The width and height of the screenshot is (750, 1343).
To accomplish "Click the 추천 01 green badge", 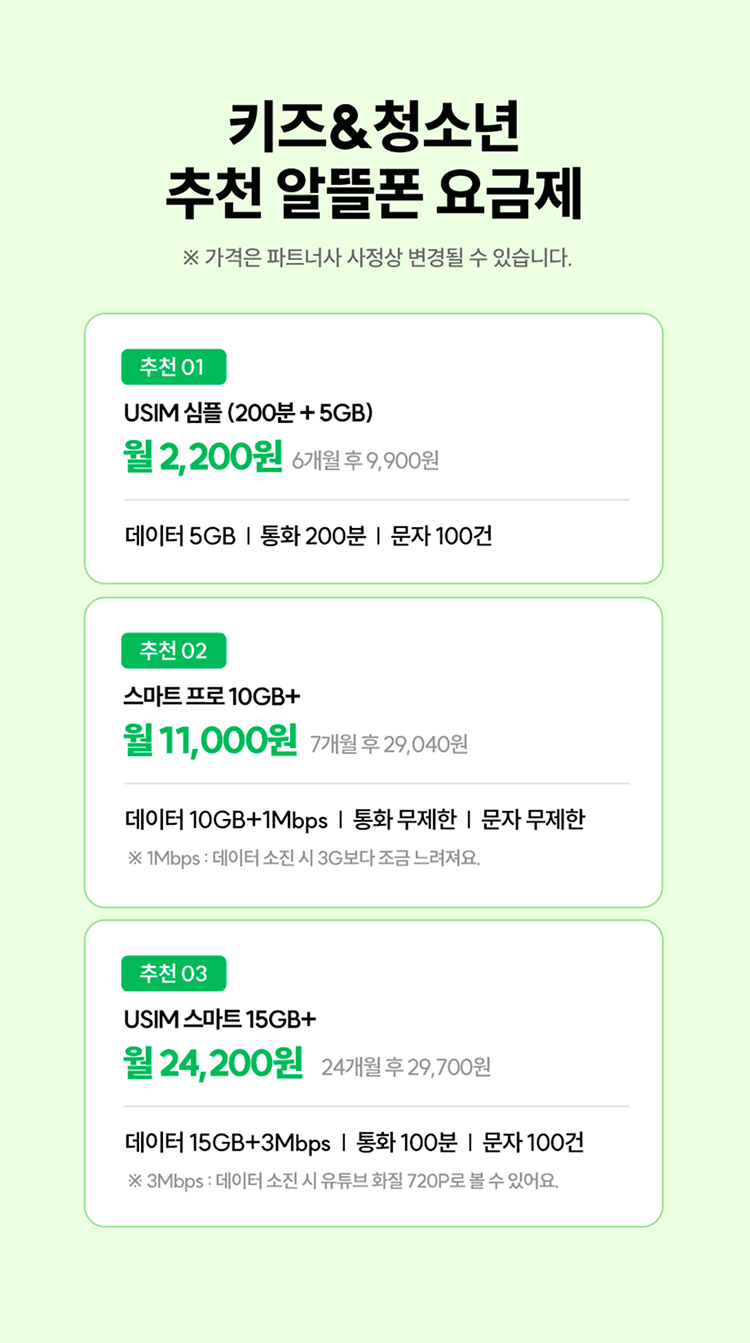I will click(173, 367).
